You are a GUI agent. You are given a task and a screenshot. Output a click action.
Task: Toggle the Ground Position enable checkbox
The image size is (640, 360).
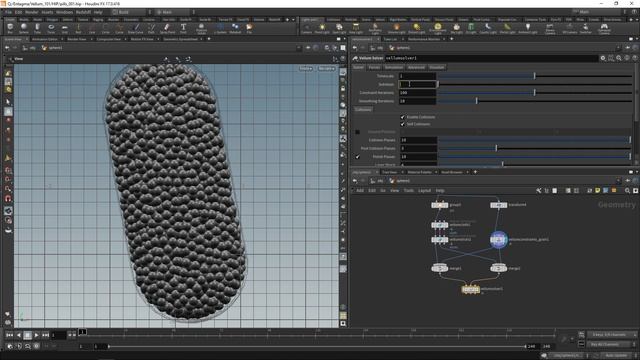(x=358, y=132)
